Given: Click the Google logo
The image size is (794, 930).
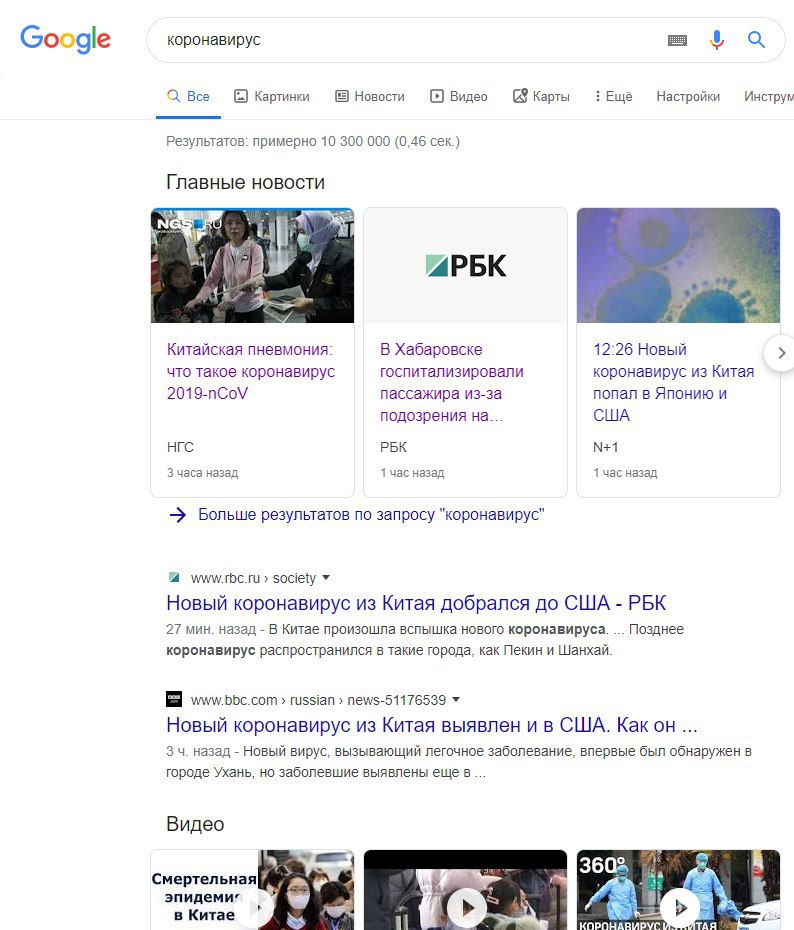Looking at the screenshot, I should [x=65, y=40].
